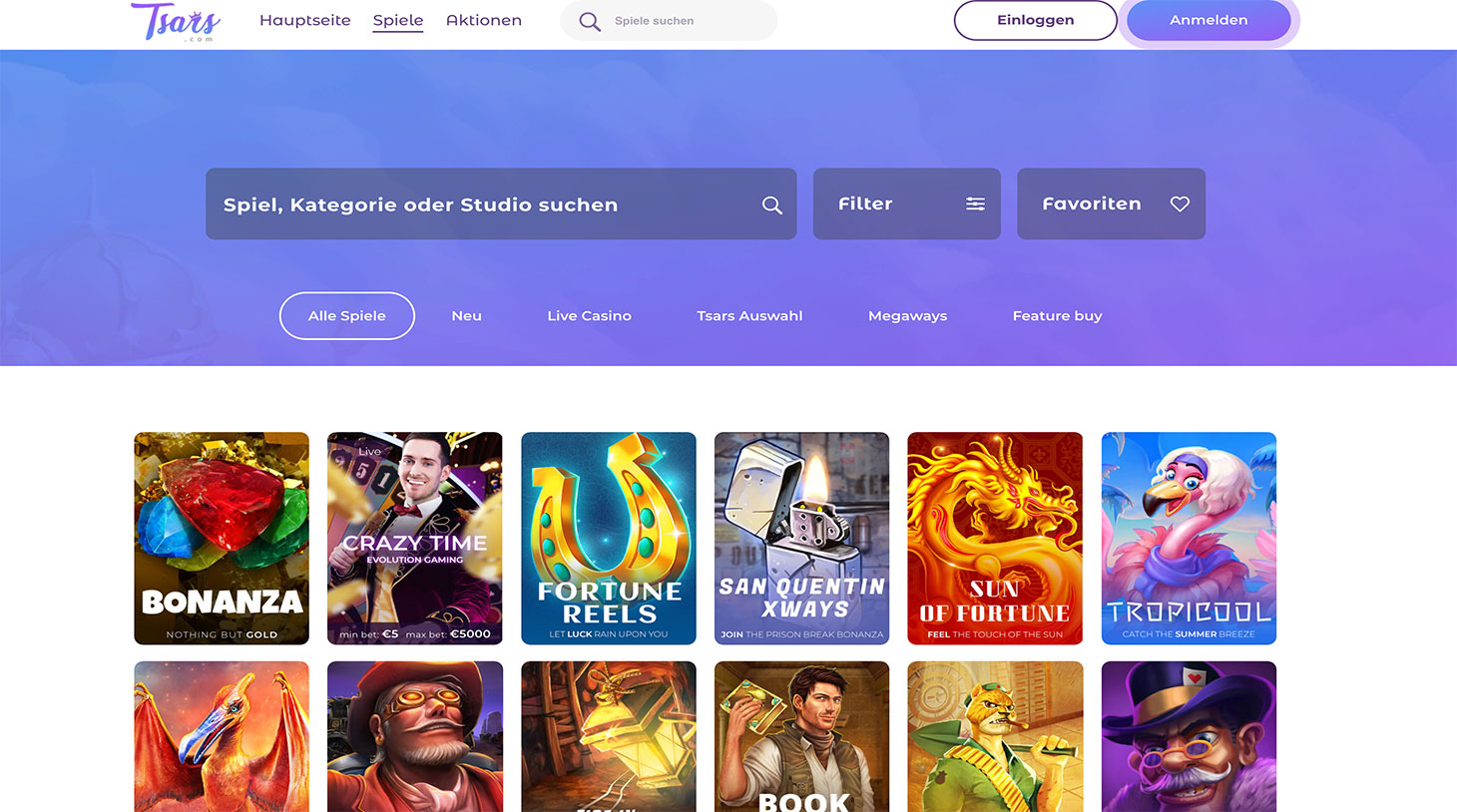The image size is (1457, 812).
Task: Select the Feature buy category tab
Action: pyautogui.click(x=1057, y=315)
